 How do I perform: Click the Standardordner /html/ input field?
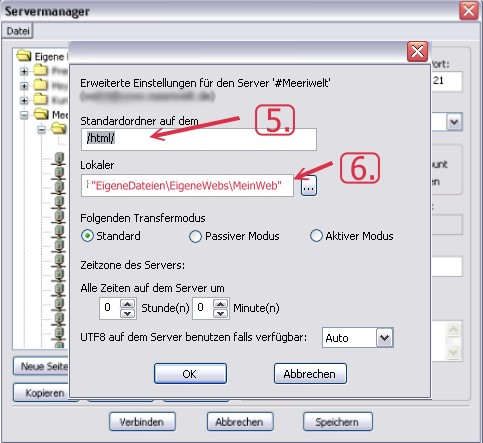[199, 139]
